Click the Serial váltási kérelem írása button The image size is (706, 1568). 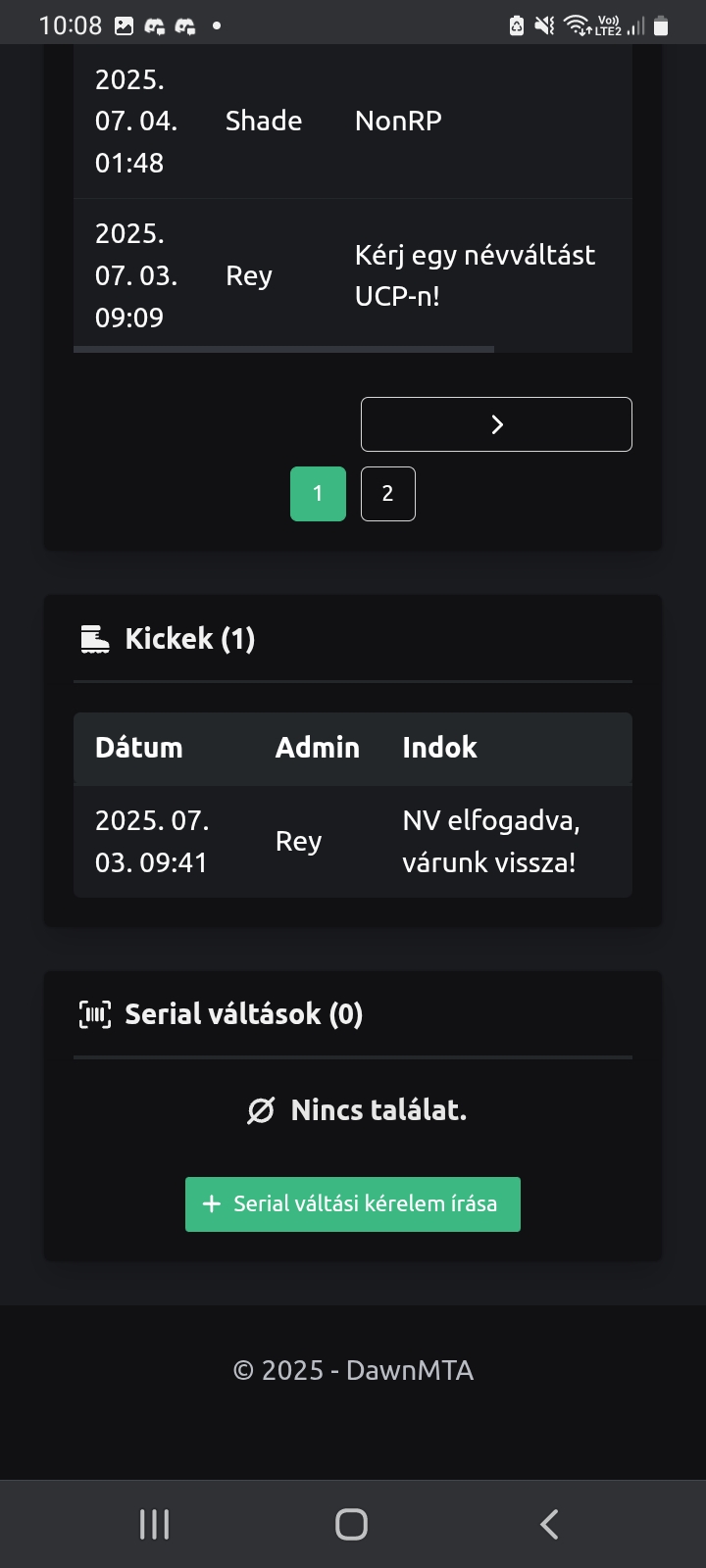coord(353,1203)
